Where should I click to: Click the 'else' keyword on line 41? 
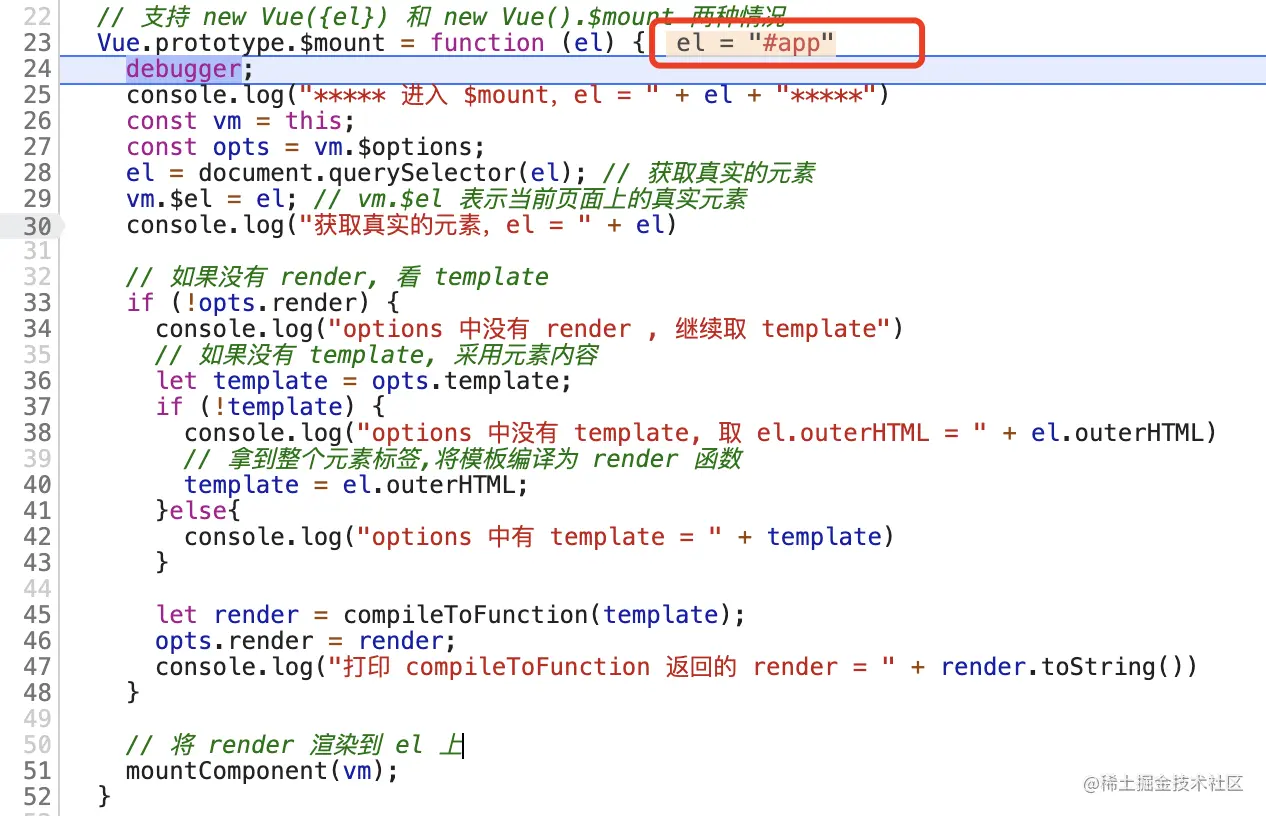(199, 511)
